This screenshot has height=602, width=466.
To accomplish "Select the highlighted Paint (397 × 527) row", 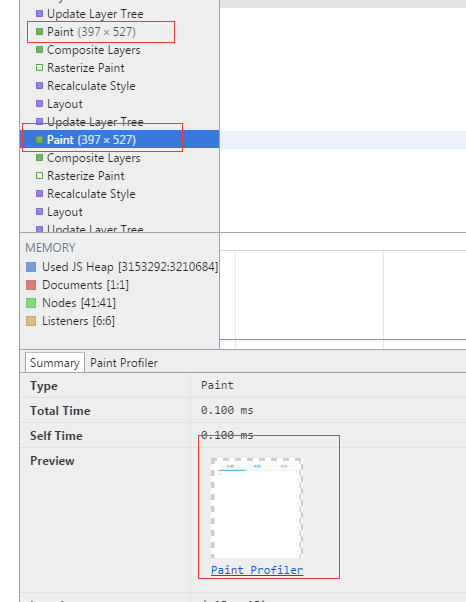I will (119, 139).
